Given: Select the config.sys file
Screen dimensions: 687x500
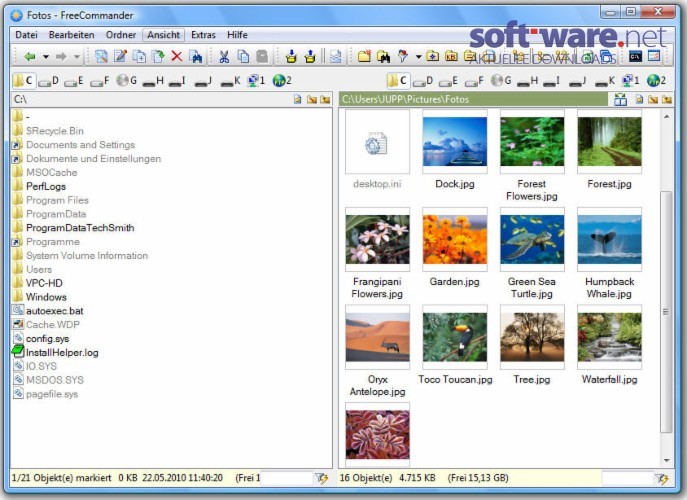Looking at the screenshot, I should pos(47,339).
